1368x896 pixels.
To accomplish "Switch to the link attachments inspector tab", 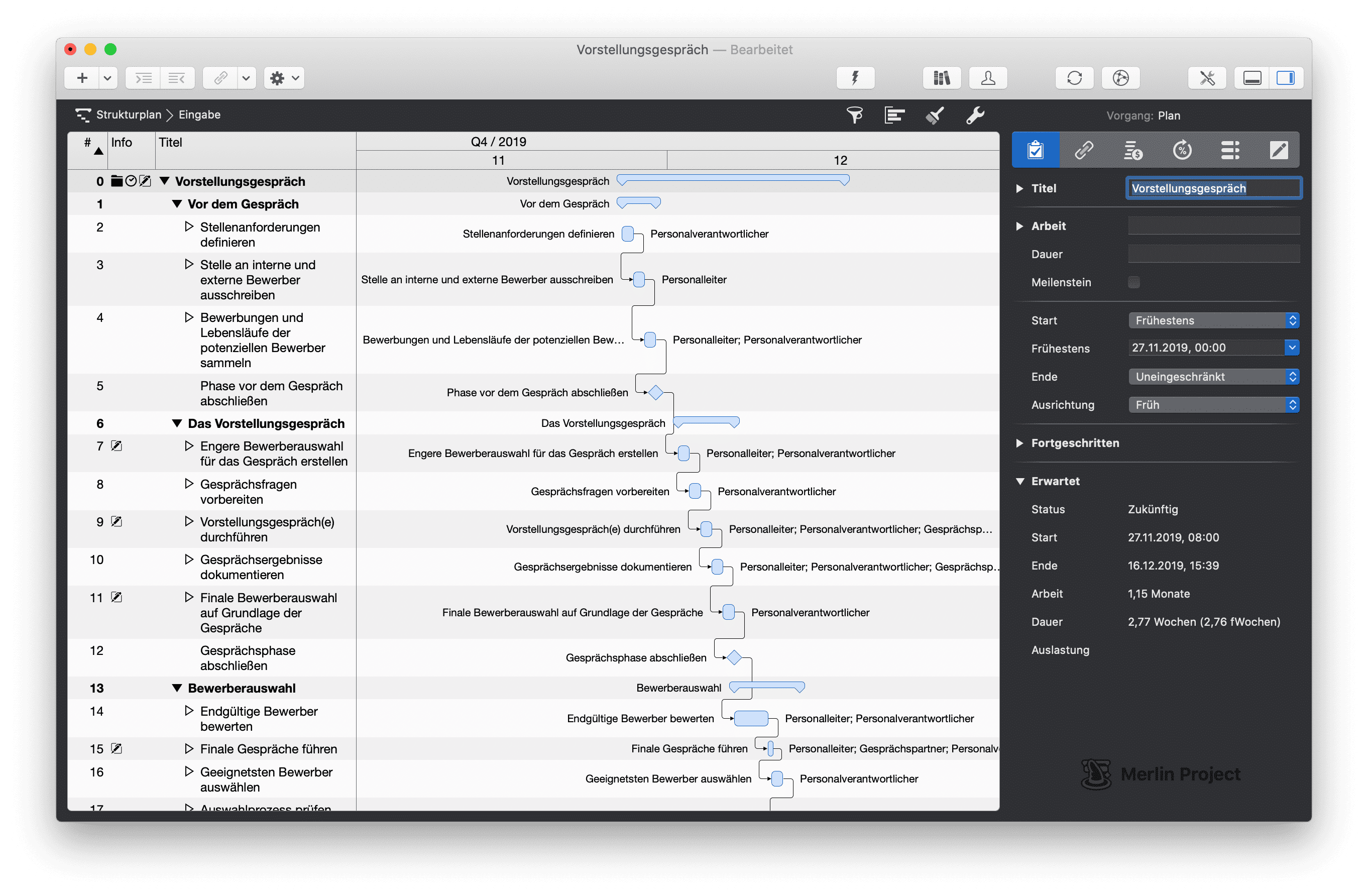I will [1084, 151].
